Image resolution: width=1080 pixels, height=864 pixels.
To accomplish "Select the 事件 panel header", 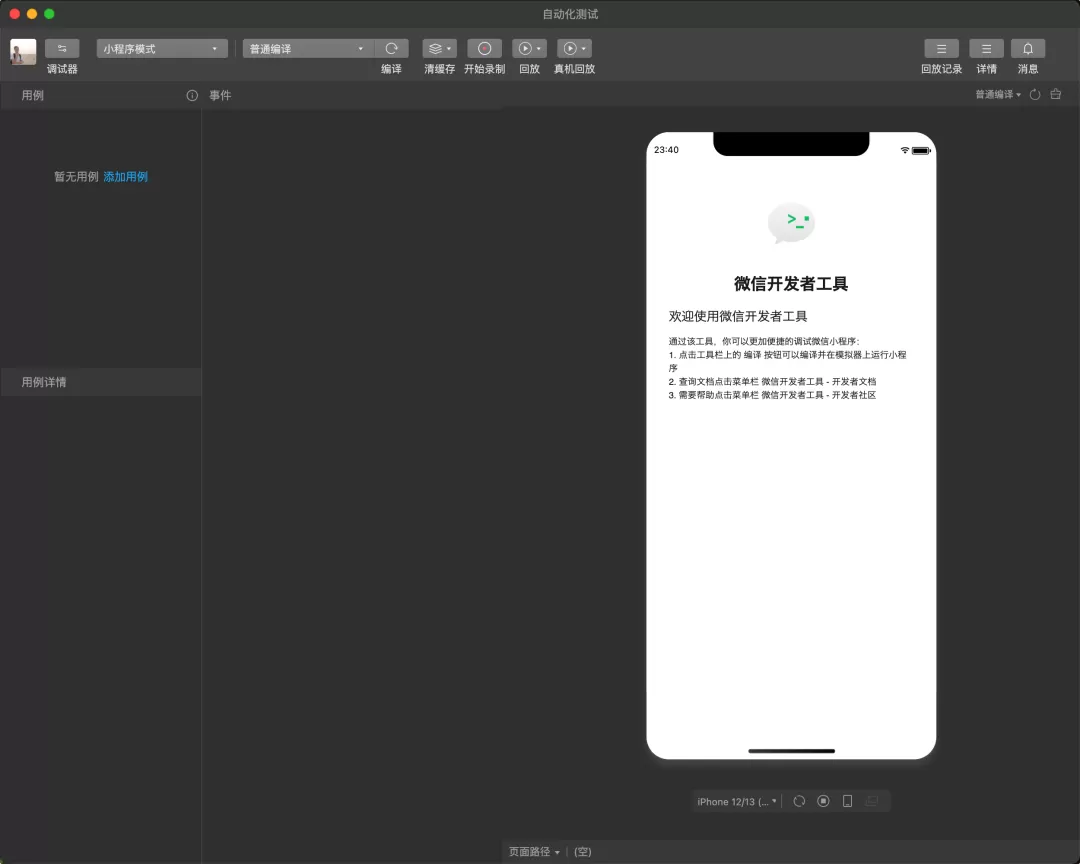I will point(220,95).
